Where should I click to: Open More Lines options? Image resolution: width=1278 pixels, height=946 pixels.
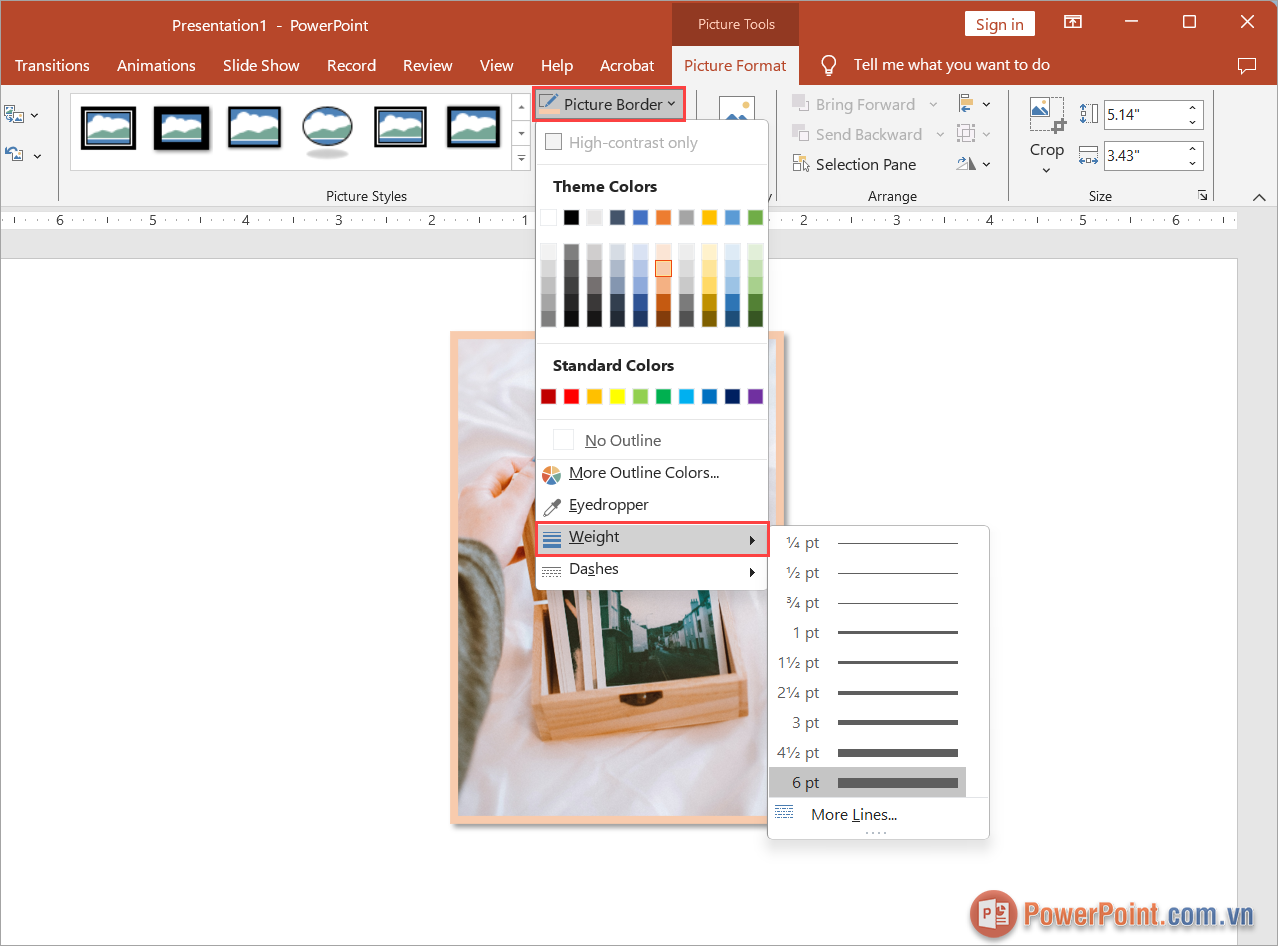tap(867, 815)
